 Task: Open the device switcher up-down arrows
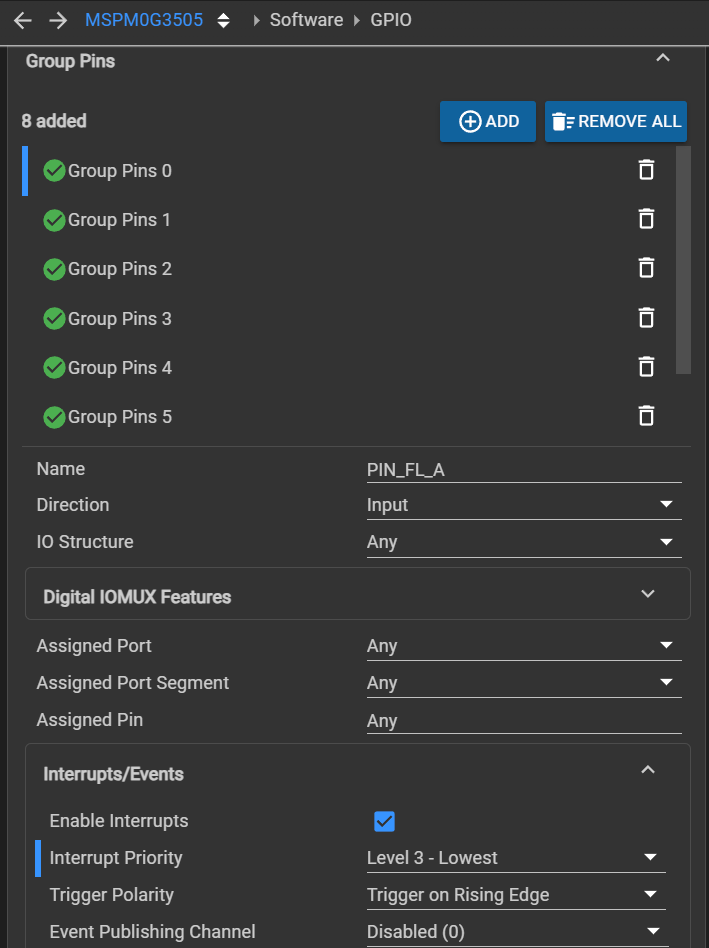tap(223, 21)
